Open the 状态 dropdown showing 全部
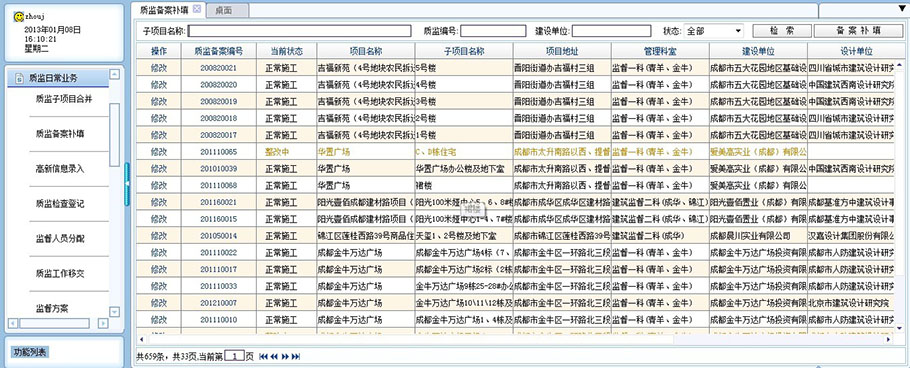The height and width of the screenshot is (368, 910). tap(713, 31)
